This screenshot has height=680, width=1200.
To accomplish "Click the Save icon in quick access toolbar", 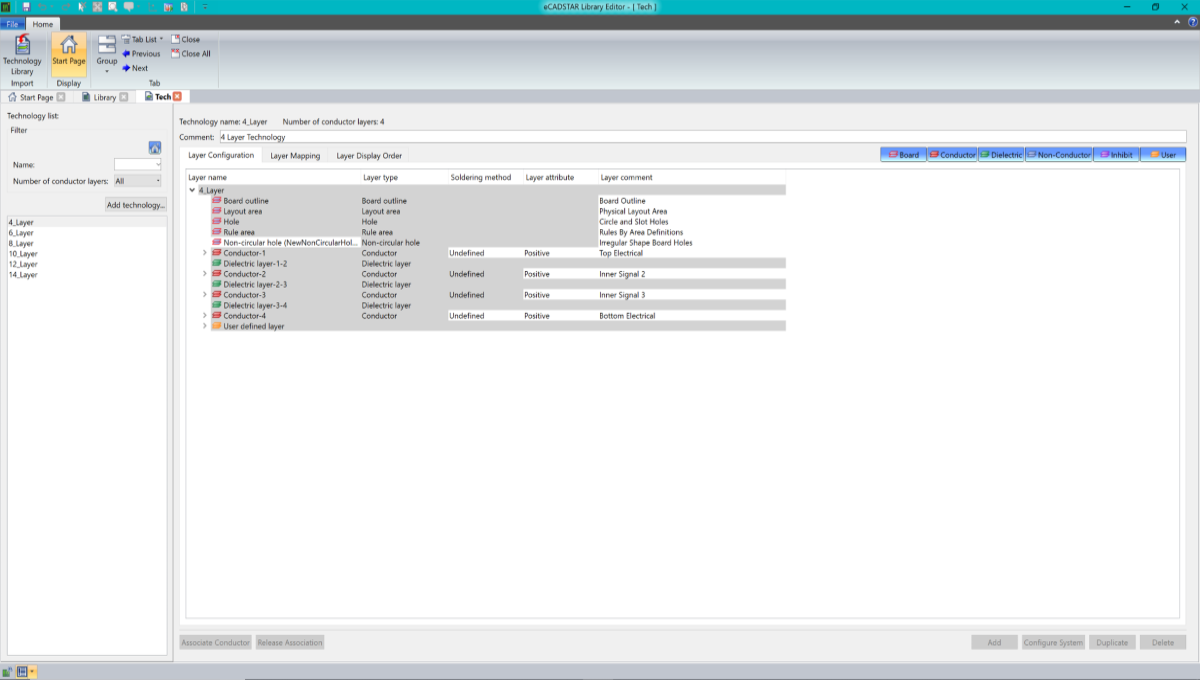I will pyautogui.click(x=24, y=7).
